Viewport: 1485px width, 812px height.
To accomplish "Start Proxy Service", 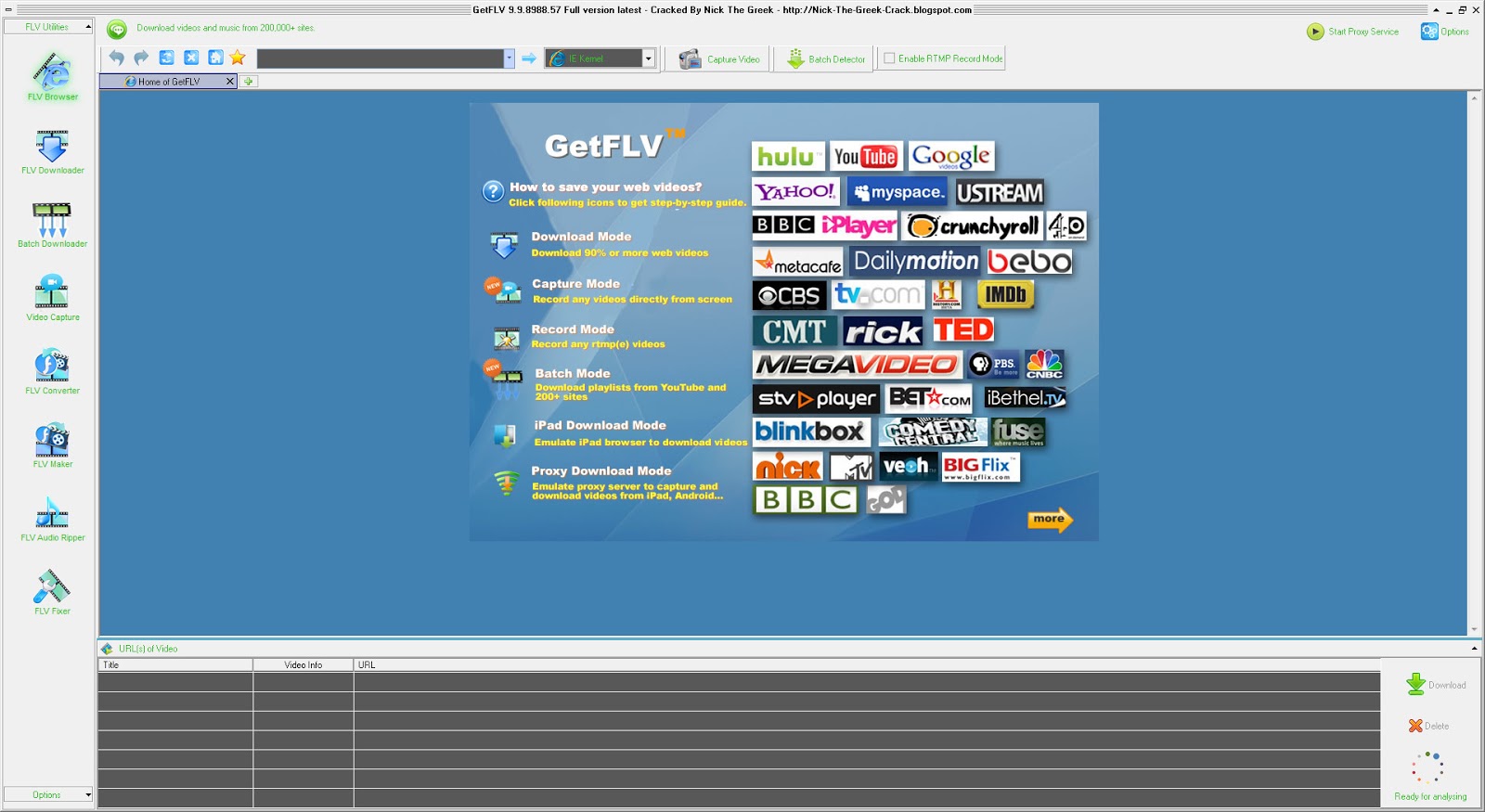I will (x=1352, y=32).
